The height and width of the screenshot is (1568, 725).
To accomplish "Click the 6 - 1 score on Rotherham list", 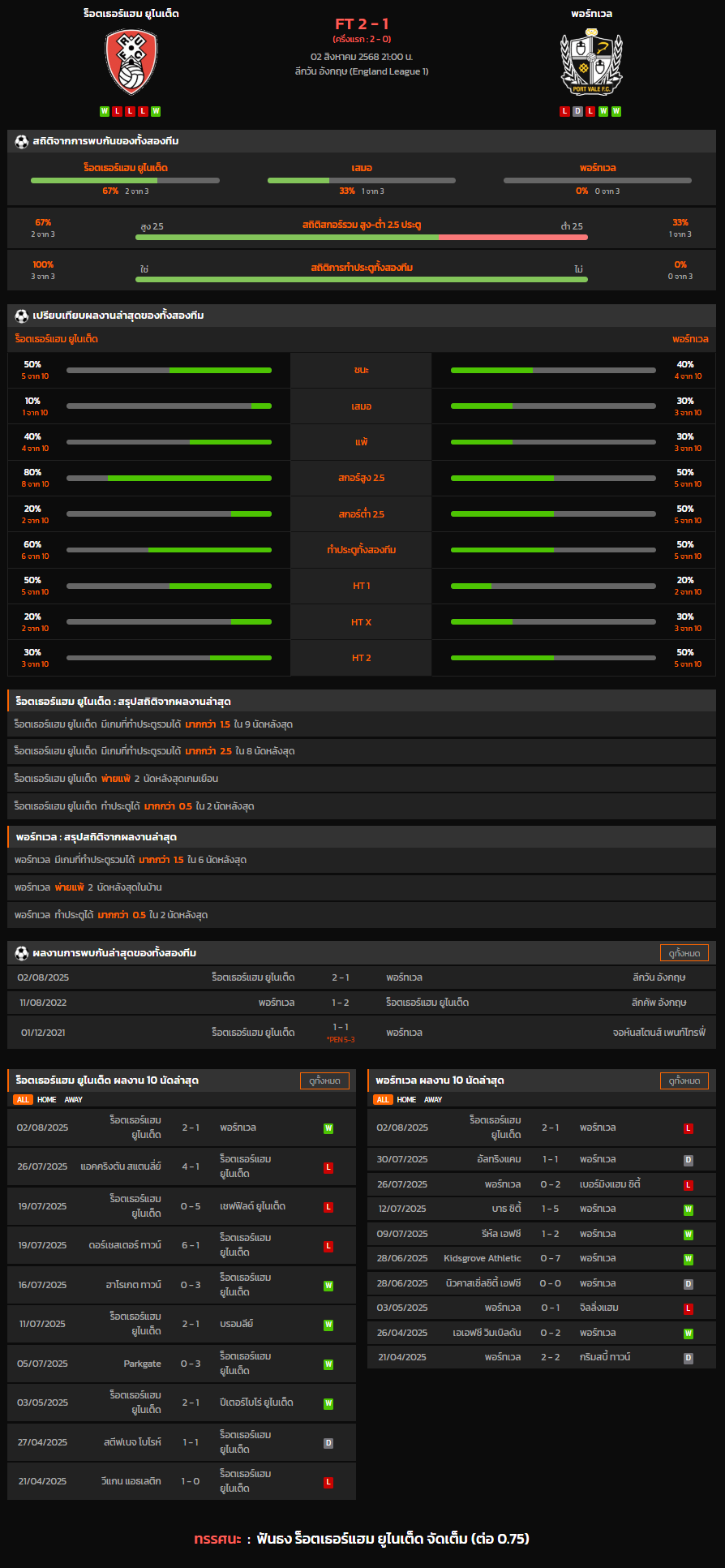I will [x=191, y=1246].
